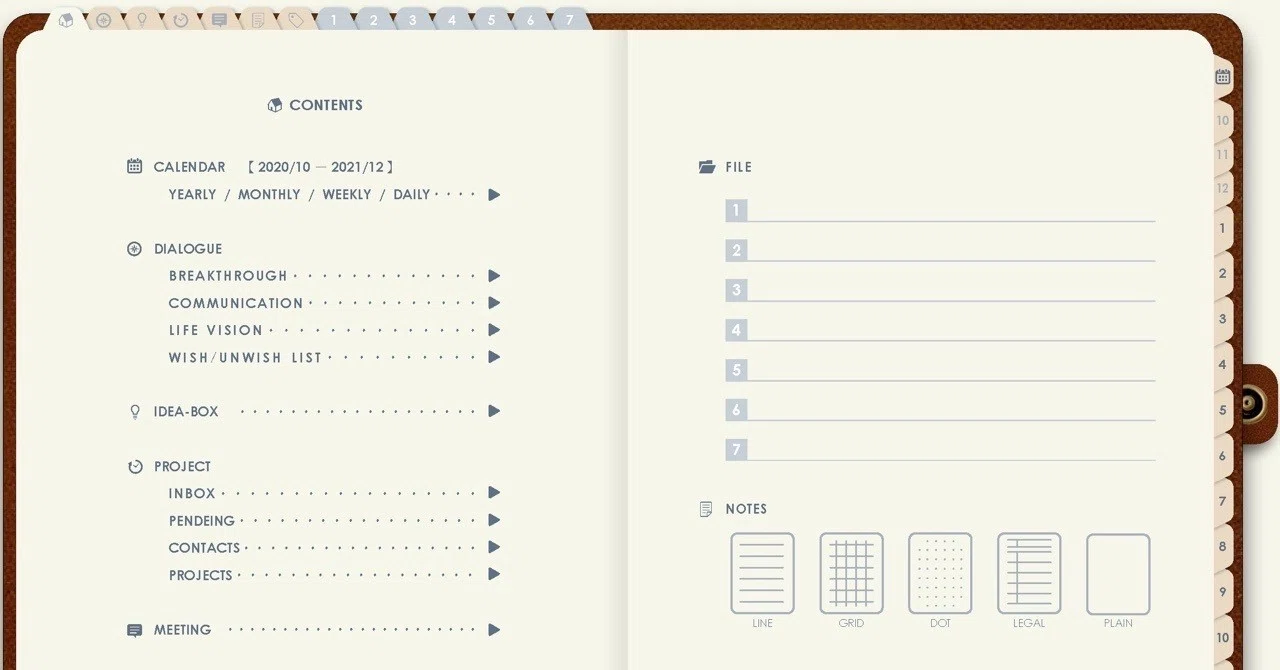
Task: Go to Monthly calendar link
Action: 269,195
